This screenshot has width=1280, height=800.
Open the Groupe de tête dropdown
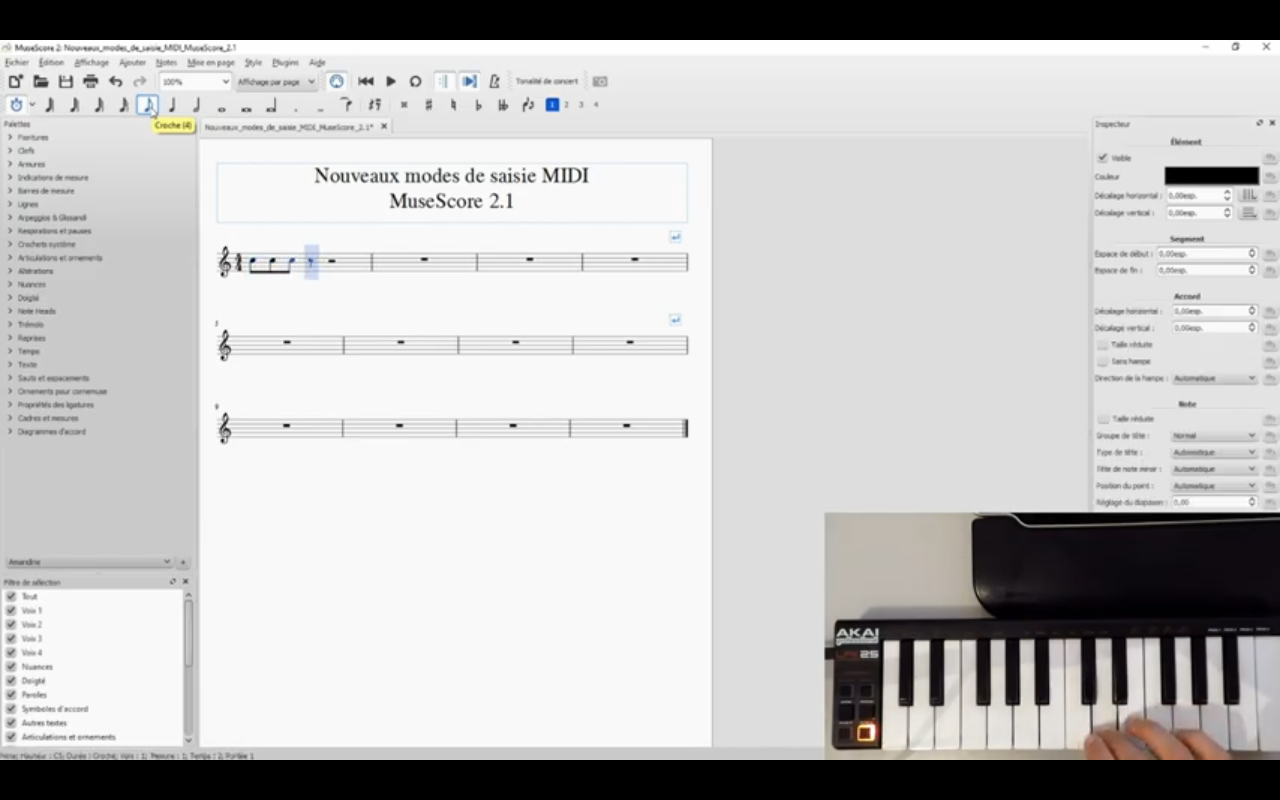[x=1214, y=436]
